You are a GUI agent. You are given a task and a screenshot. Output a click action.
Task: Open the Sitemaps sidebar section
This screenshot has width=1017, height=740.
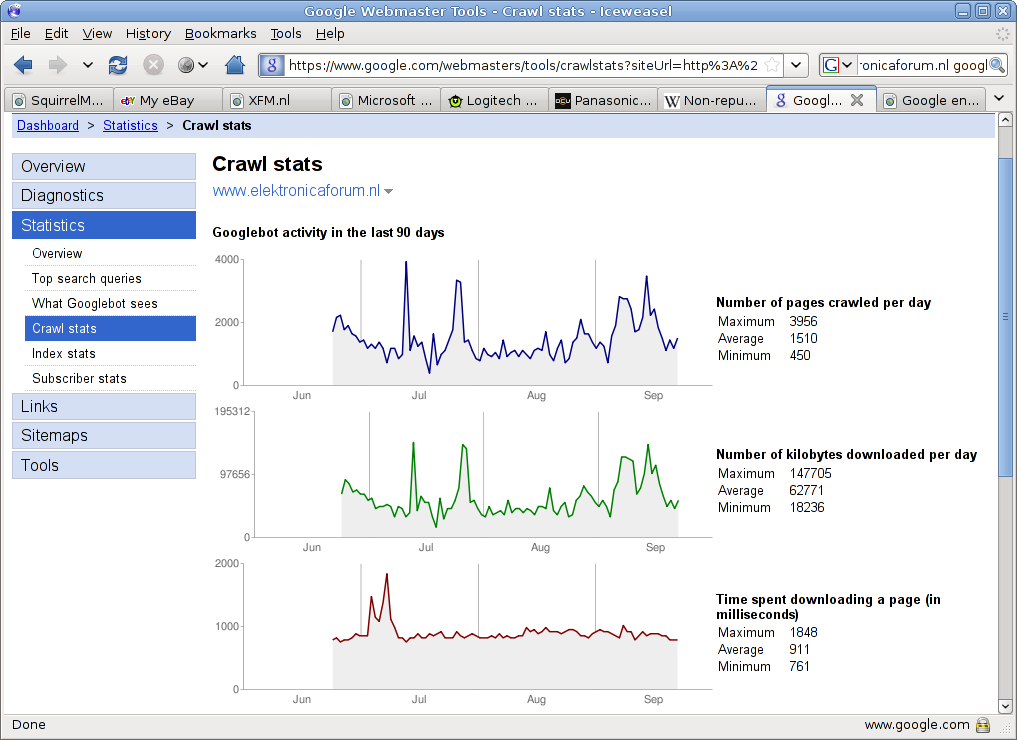click(x=104, y=436)
